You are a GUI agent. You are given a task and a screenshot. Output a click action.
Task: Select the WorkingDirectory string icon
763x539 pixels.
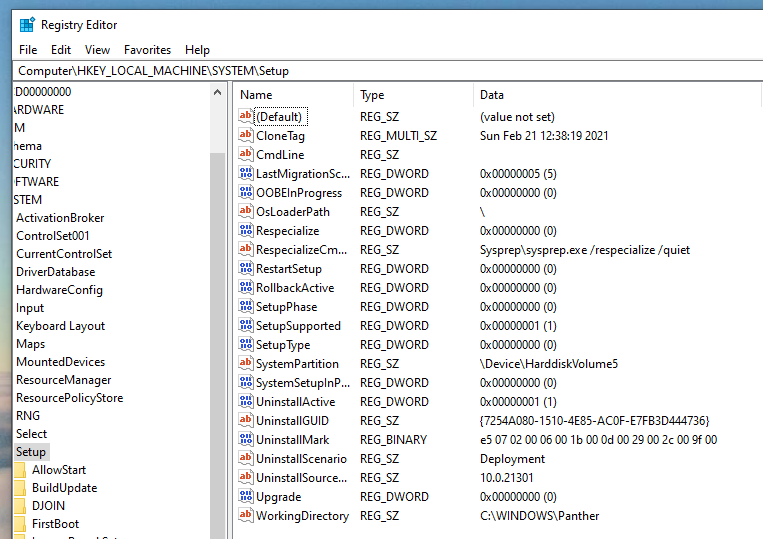(246, 514)
